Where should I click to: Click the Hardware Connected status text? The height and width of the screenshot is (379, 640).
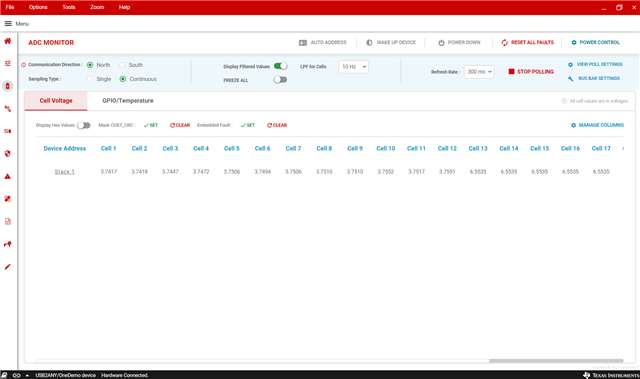124,375
